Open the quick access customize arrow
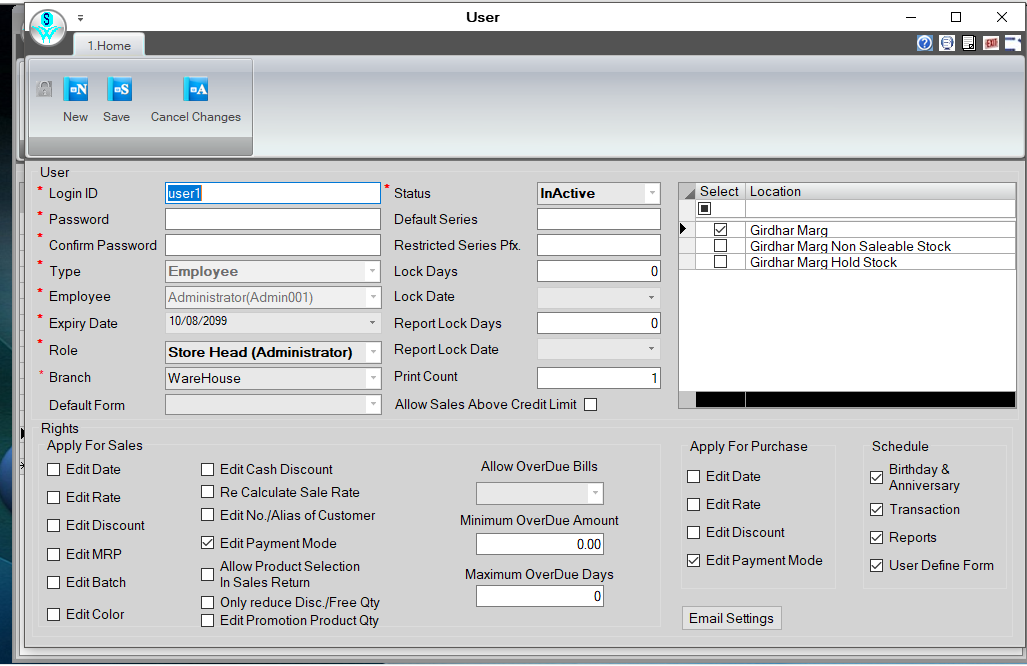This screenshot has width=1027, height=666. pos(81,18)
